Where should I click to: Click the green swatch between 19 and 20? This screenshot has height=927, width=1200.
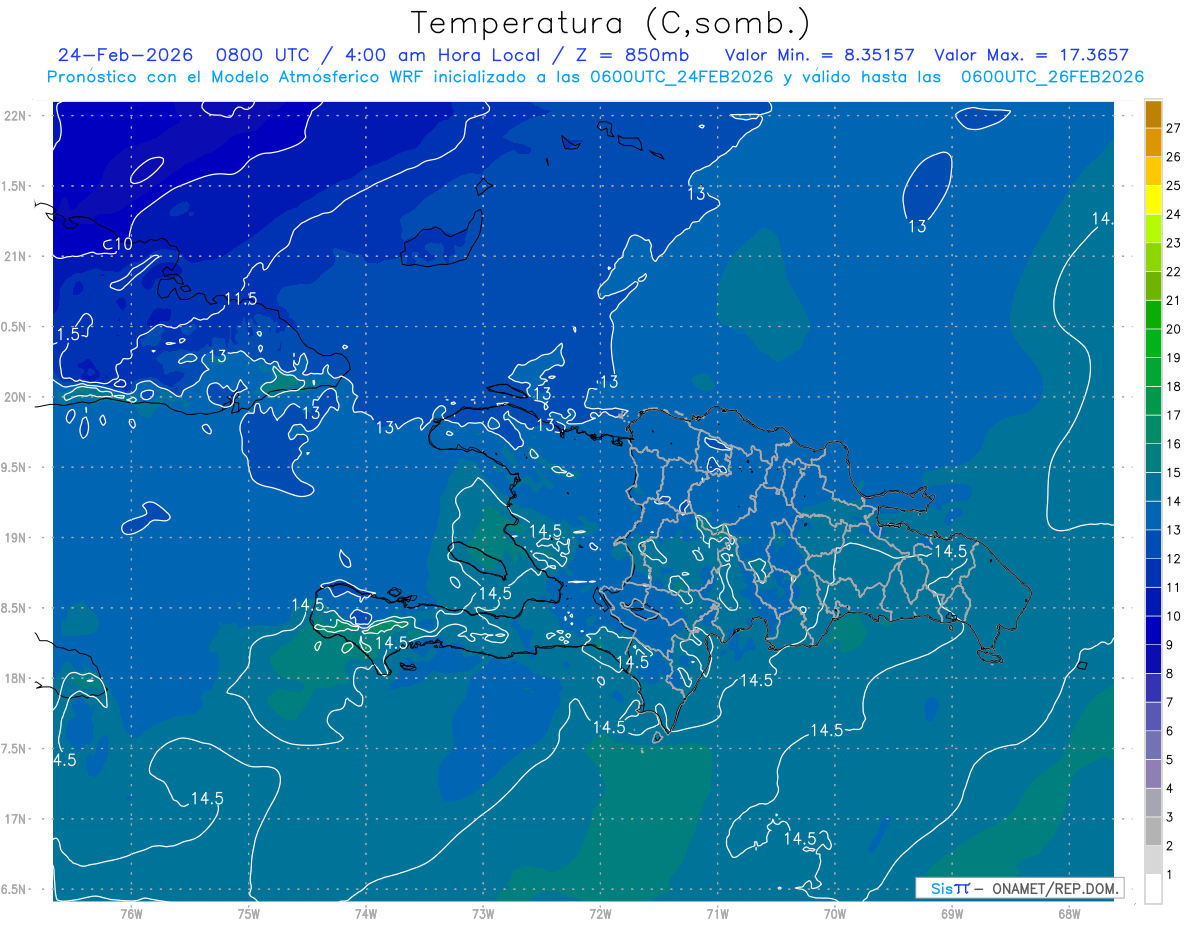[x=1153, y=343]
